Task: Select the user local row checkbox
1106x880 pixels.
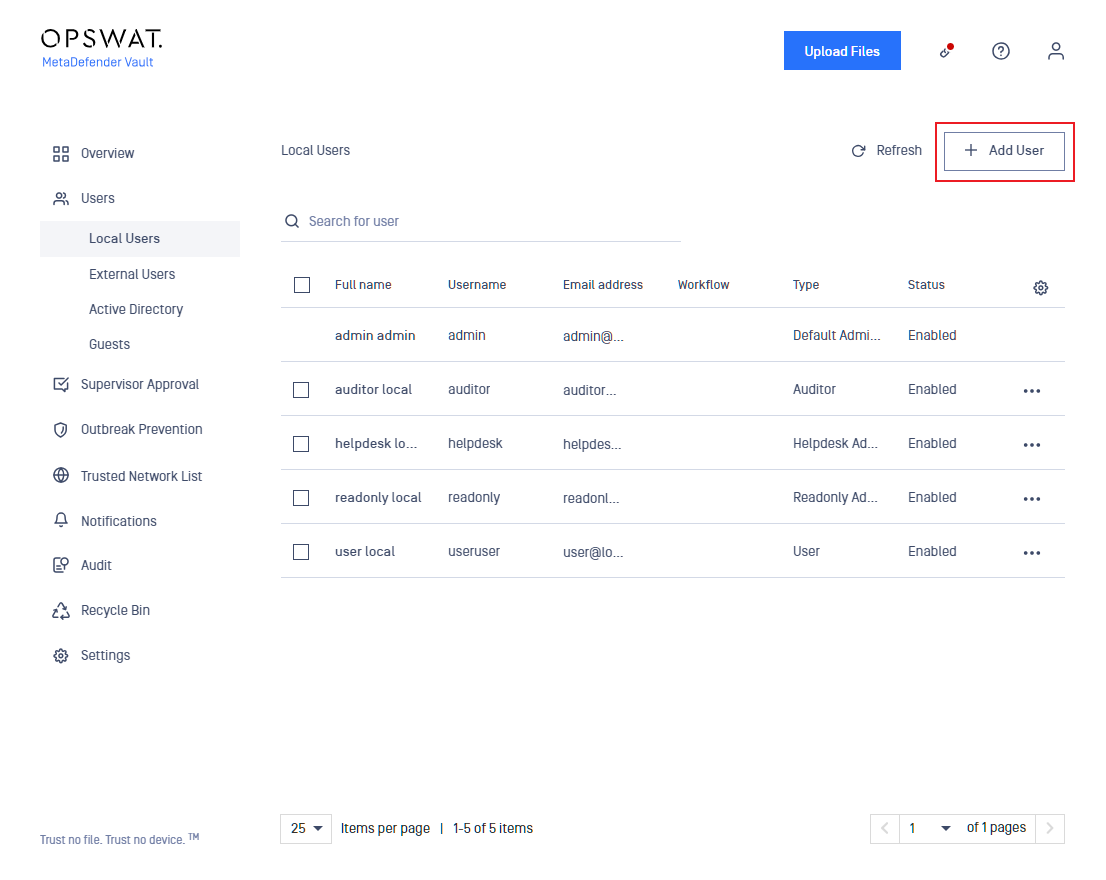Action: [301, 552]
